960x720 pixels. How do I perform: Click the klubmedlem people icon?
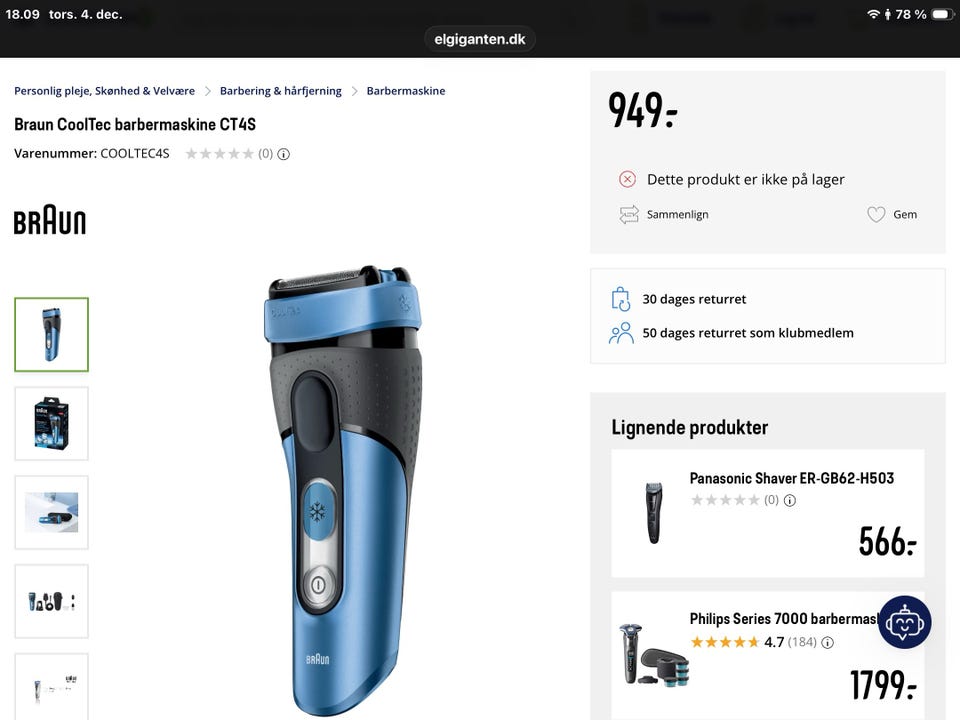(x=621, y=333)
